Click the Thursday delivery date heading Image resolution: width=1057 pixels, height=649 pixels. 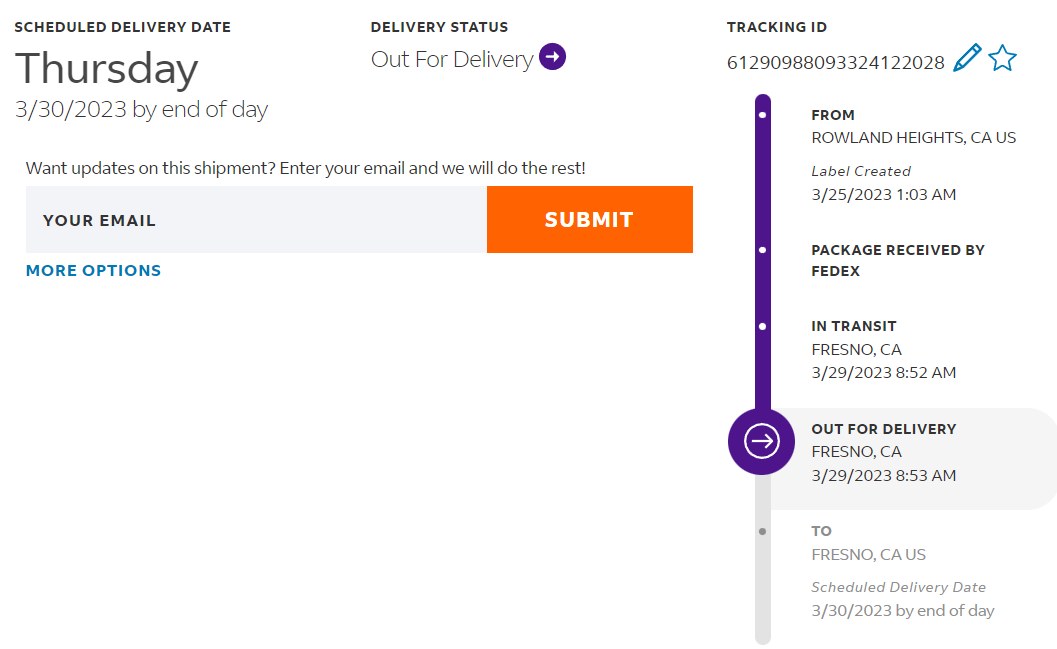[107, 69]
